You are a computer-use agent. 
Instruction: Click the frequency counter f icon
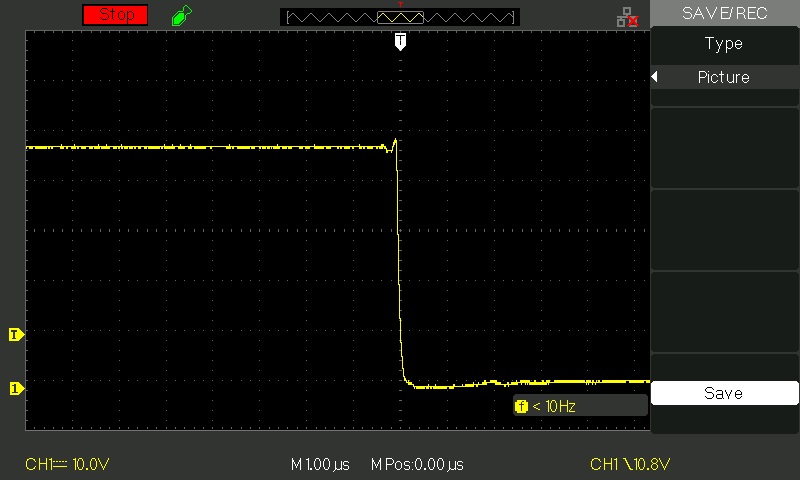(521, 407)
